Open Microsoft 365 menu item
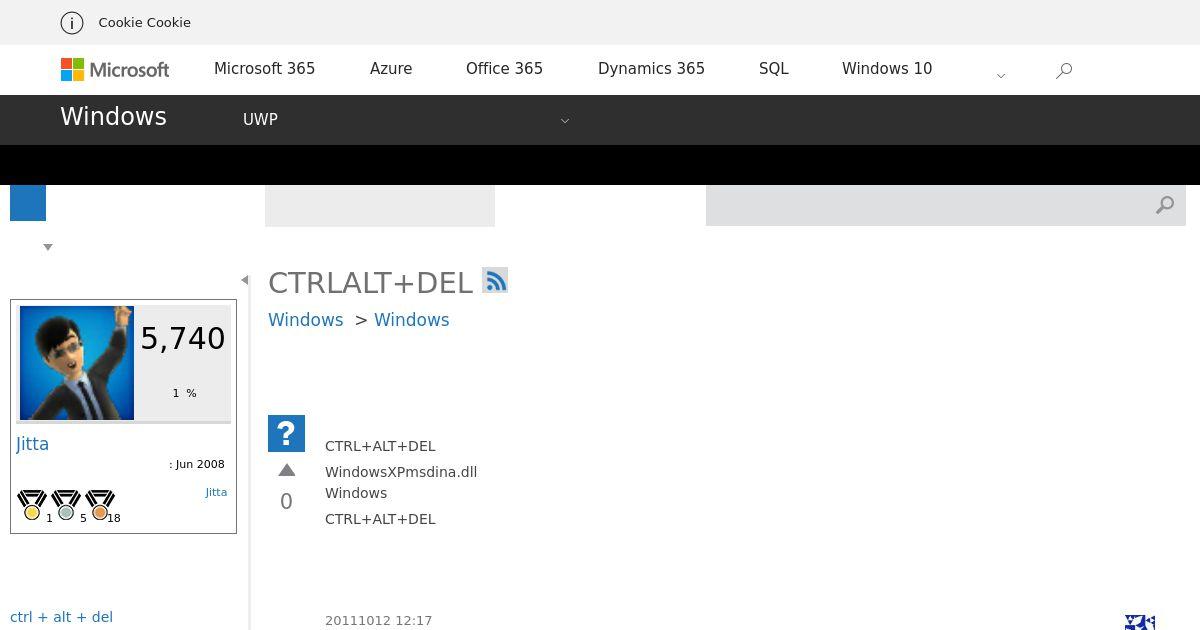Image resolution: width=1200 pixels, height=630 pixels. [x=264, y=69]
